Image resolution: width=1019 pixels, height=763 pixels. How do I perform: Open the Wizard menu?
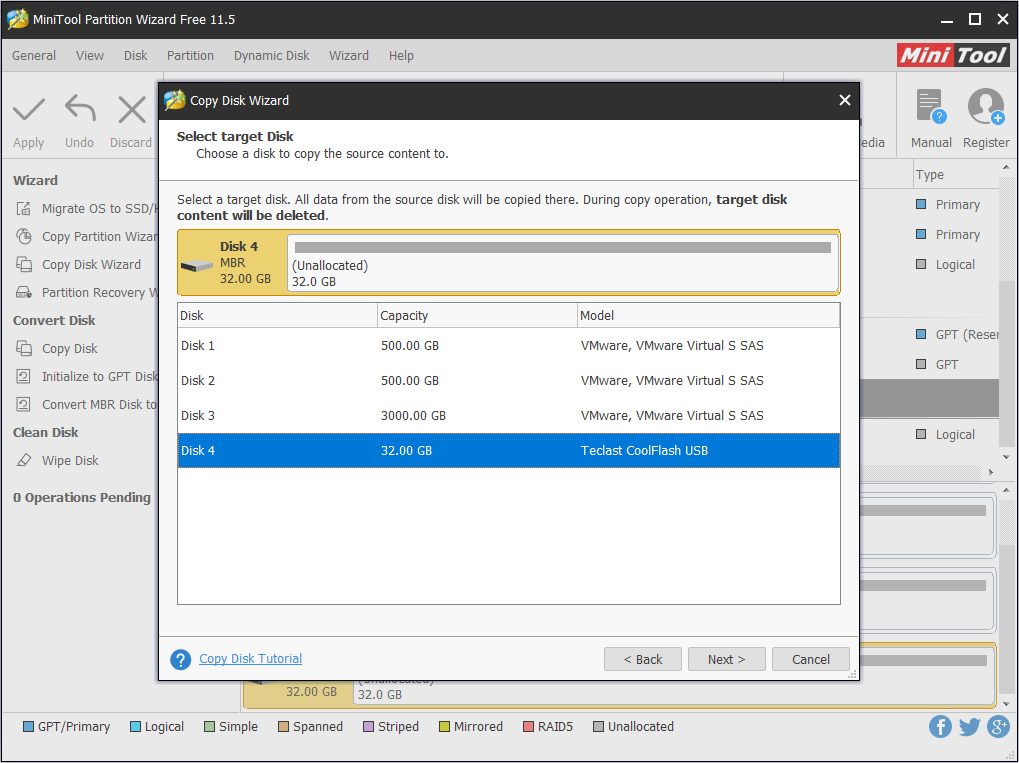coord(349,56)
